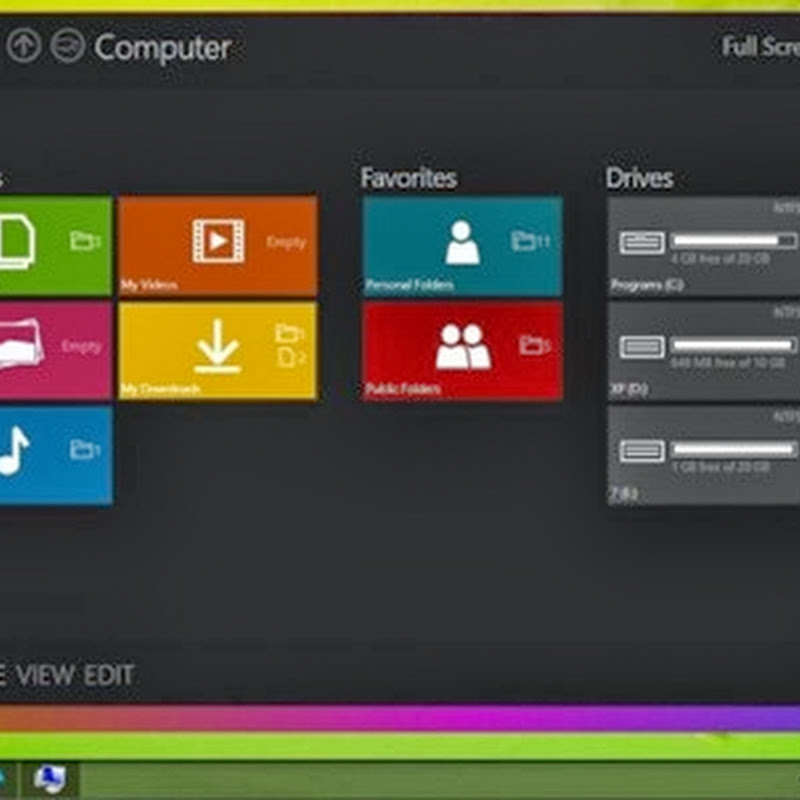This screenshot has width=800, height=800.
Task: Click the Computer title text
Action: (x=163, y=48)
